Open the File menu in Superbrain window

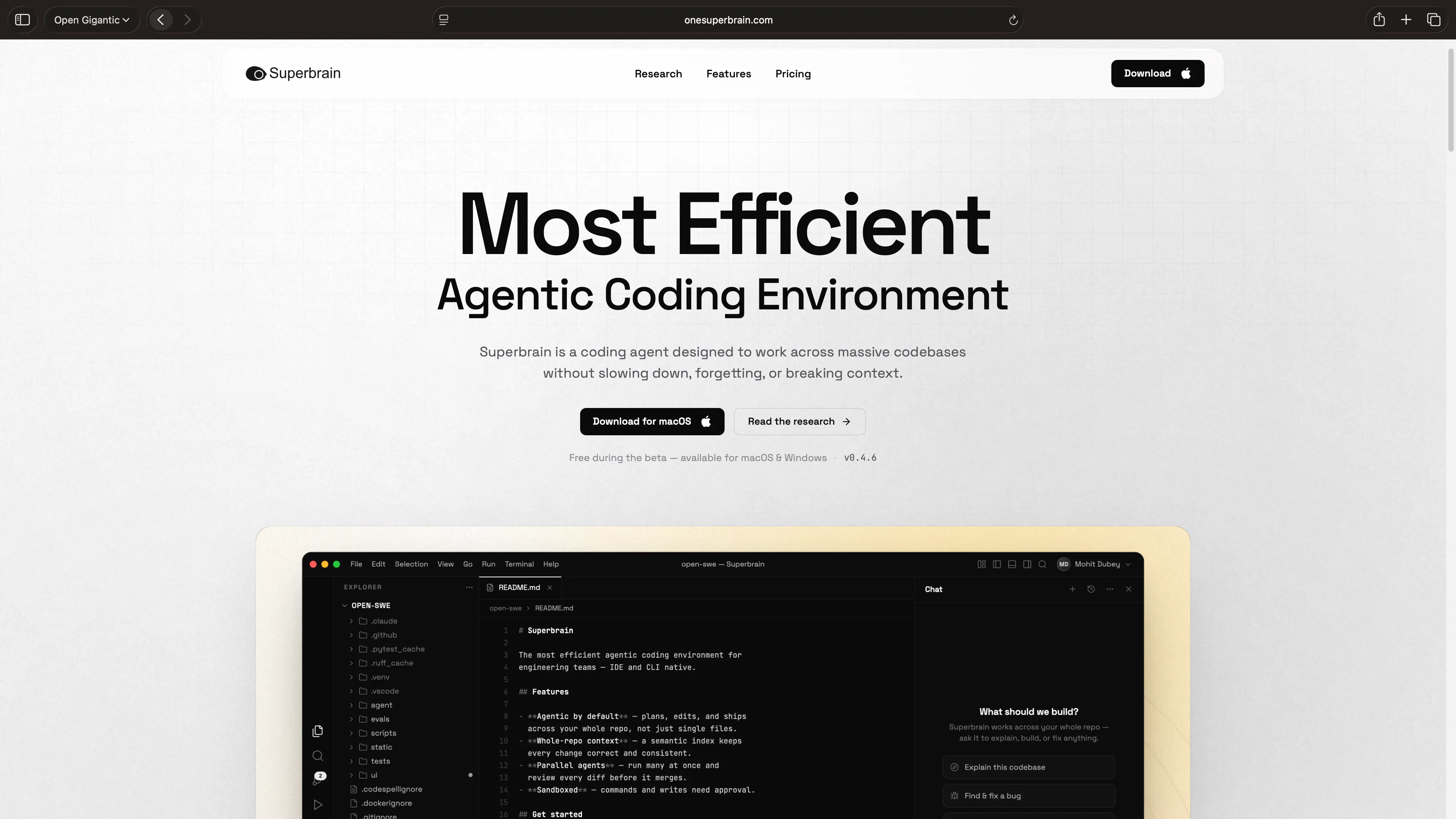356,564
